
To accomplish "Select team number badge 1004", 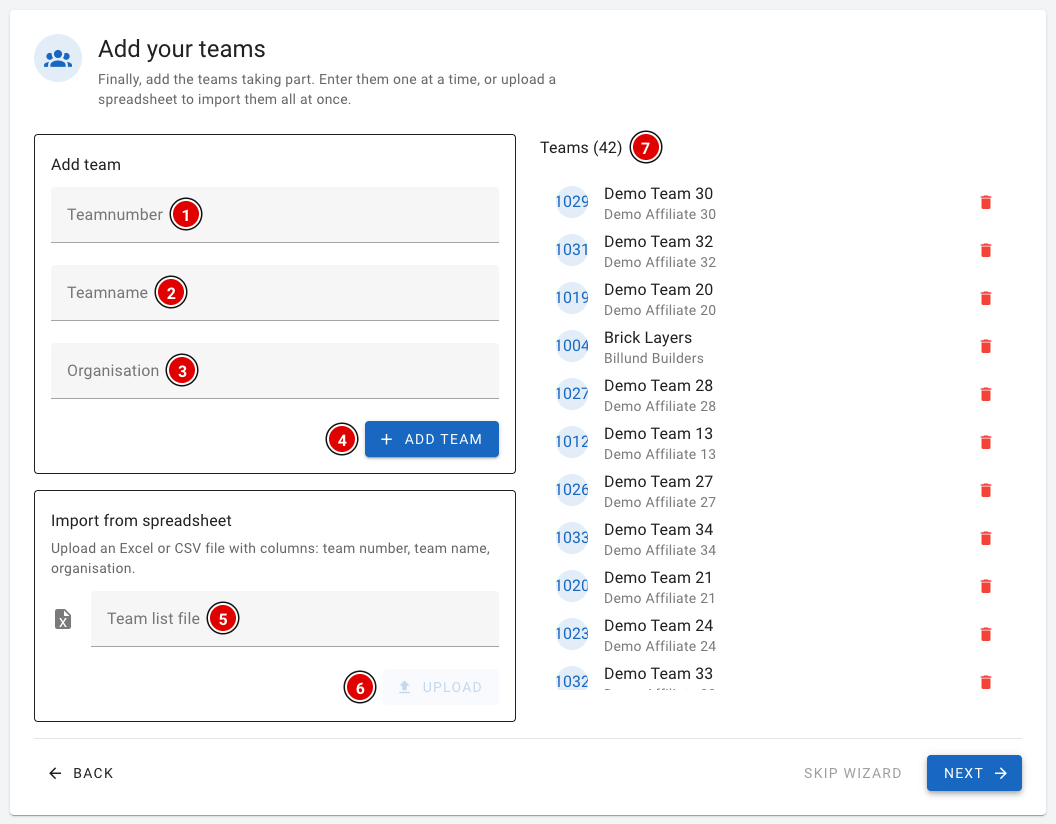I will point(572,346).
